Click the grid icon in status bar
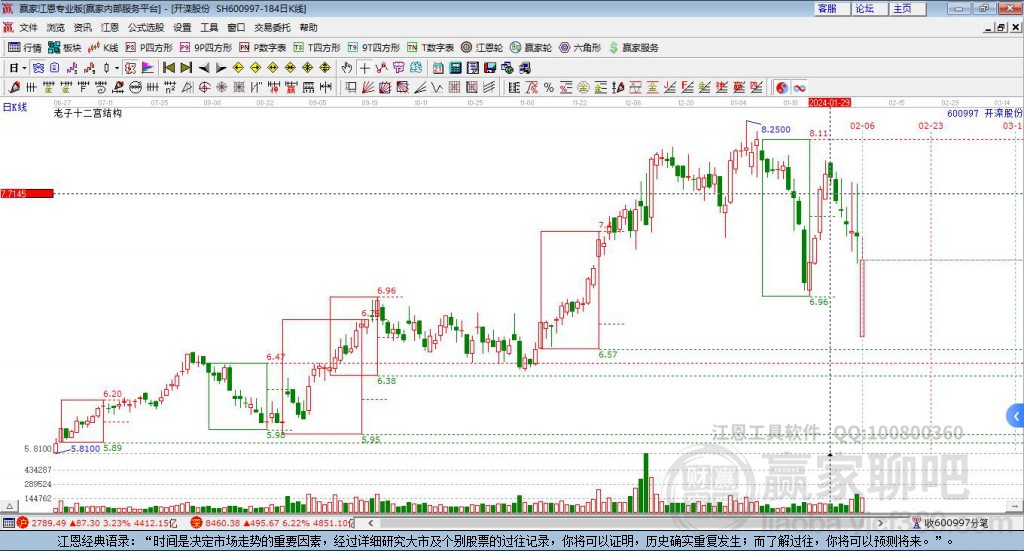The width and height of the screenshot is (1024, 551). (x=8, y=523)
